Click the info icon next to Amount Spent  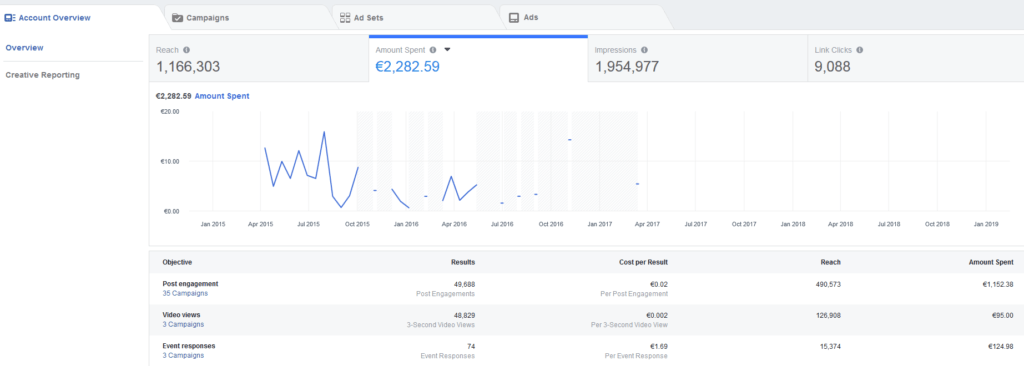[433, 50]
